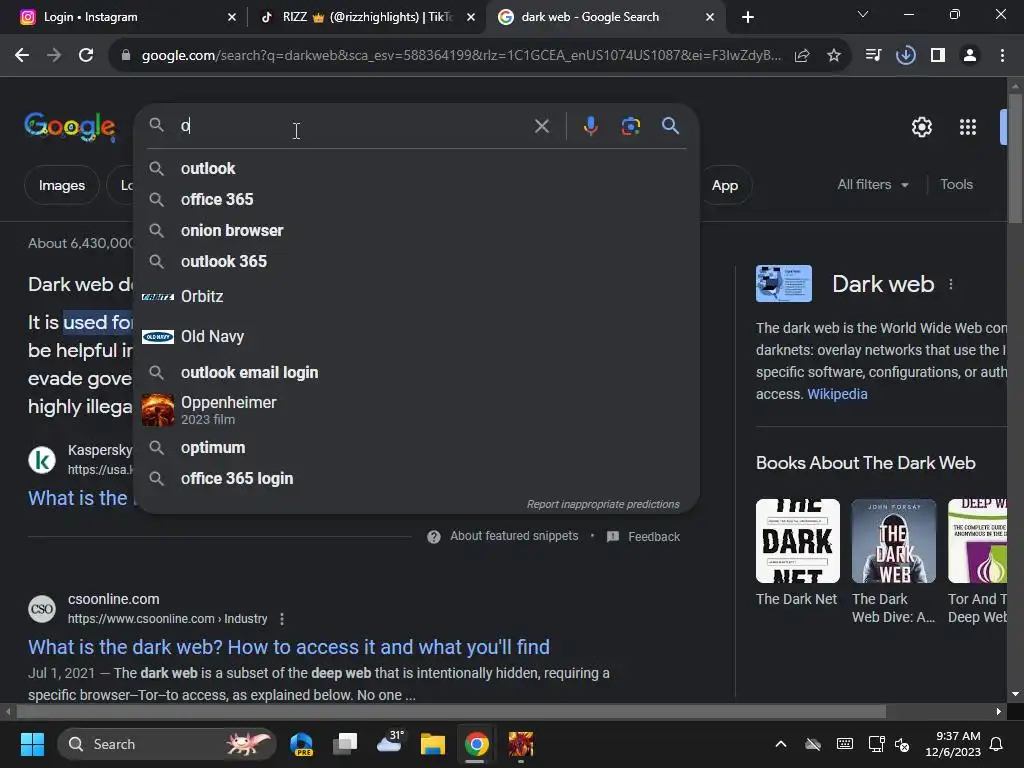Viewport: 1024px width, 768px height.
Task: Search by image with Google Lens icon
Action: tap(631, 126)
